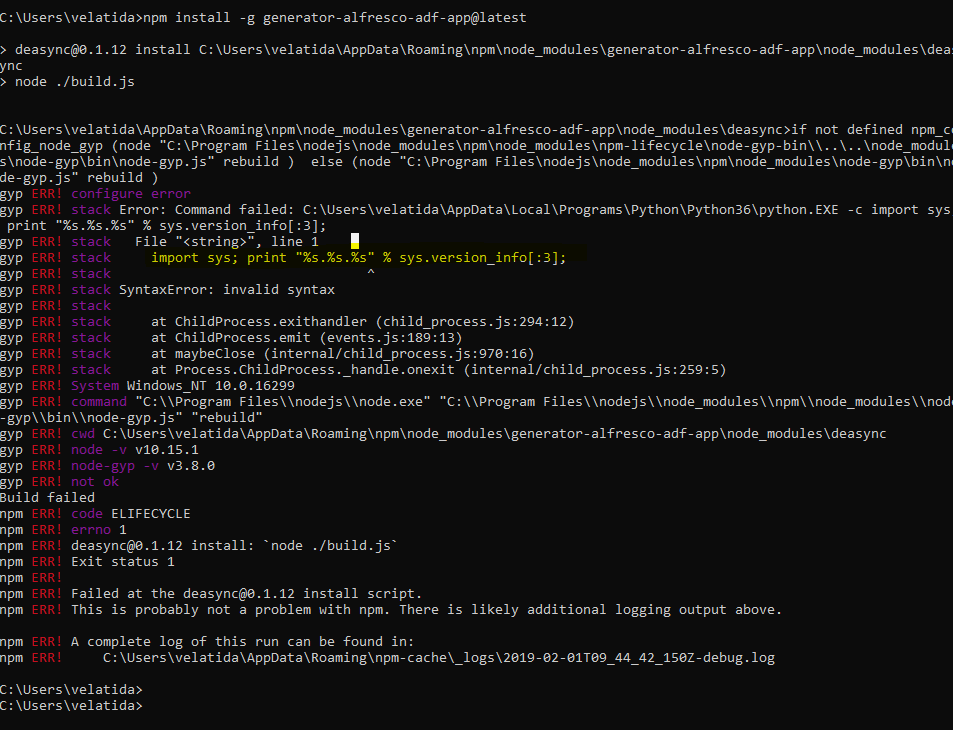953x730 pixels.
Task: Click the 'File "<string>", line 1' text
Action: (x=227, y=241)
